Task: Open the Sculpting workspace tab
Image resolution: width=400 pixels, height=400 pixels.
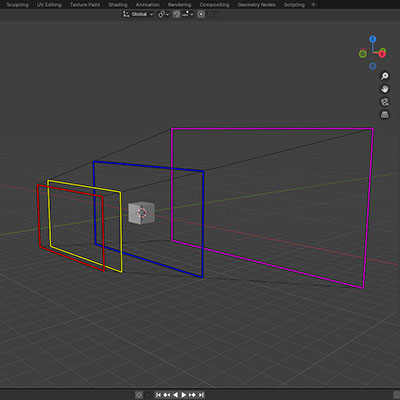Action: point(17,5)
